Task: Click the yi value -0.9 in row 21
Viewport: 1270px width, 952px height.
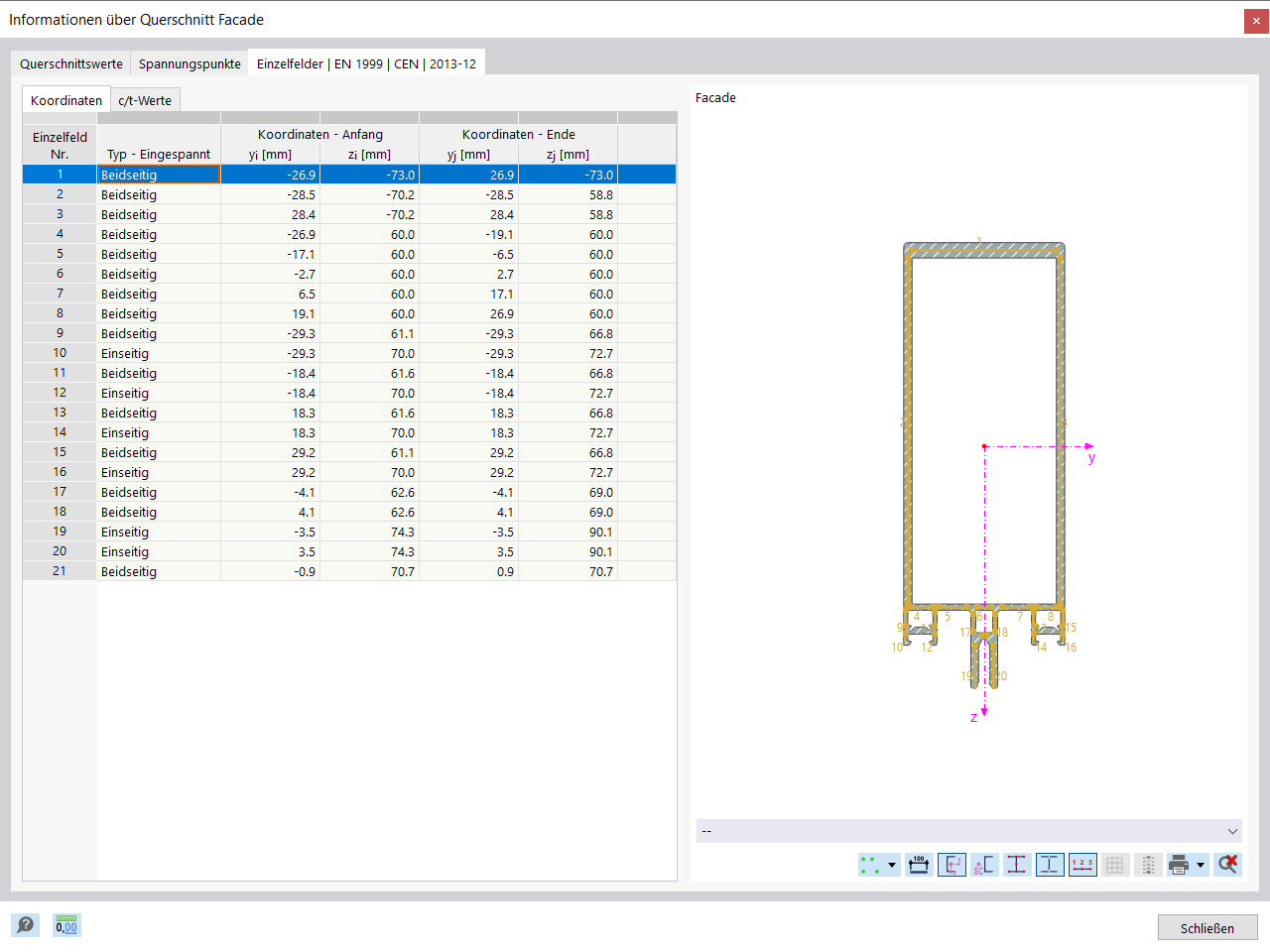Action: point(270,571)
